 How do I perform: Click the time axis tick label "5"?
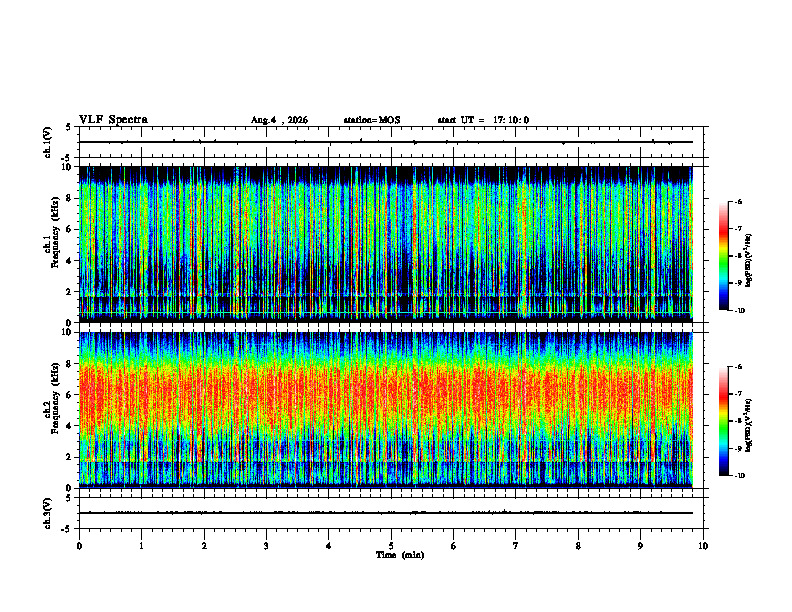point(391,546)
